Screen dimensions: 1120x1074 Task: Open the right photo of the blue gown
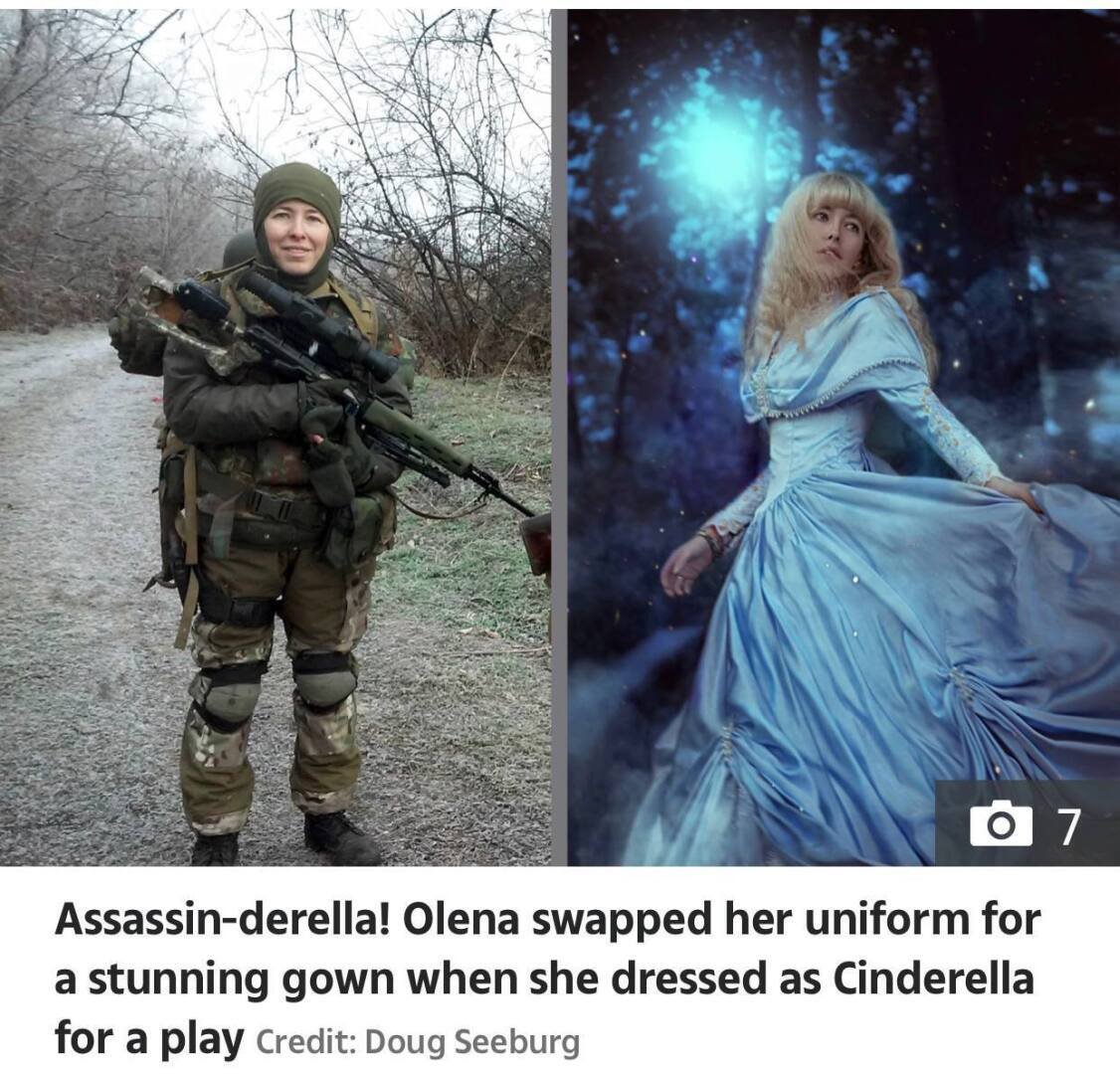point(843,437)
